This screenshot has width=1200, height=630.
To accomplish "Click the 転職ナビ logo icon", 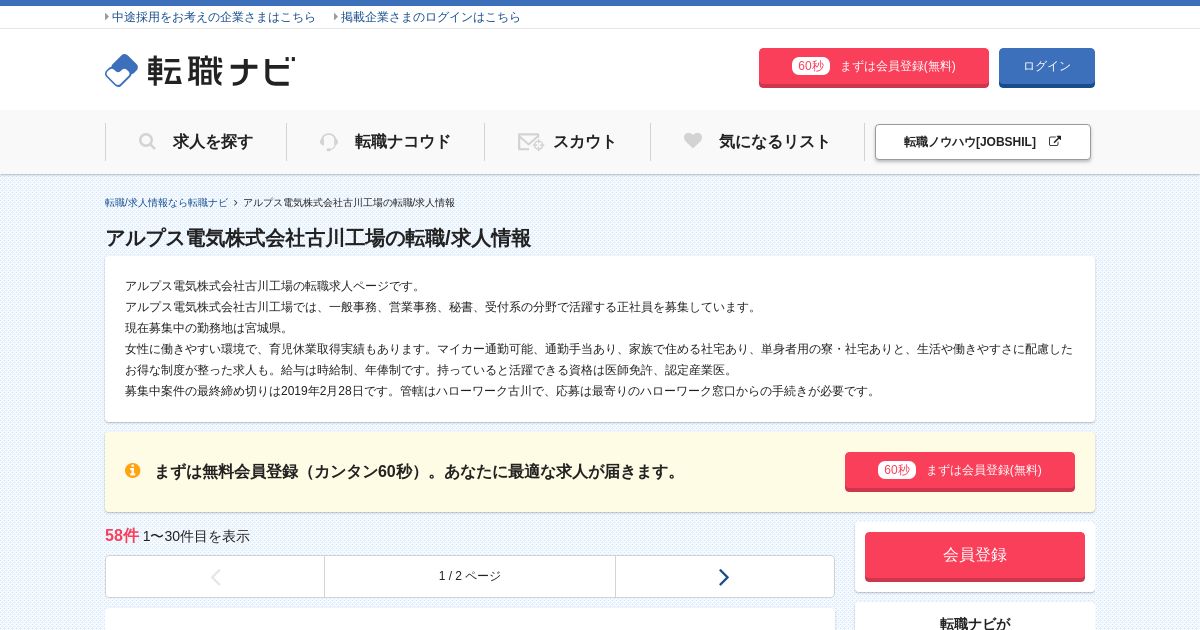I will 121,70.
